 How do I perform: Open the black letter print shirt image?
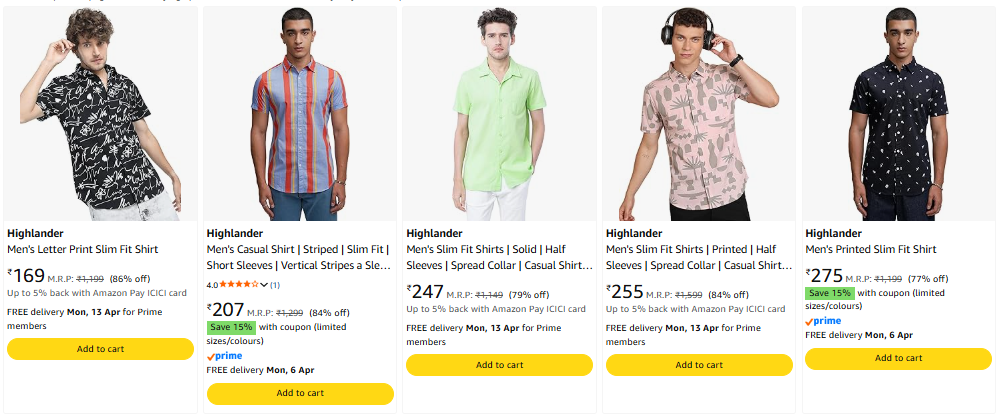(x=100, y=113)
